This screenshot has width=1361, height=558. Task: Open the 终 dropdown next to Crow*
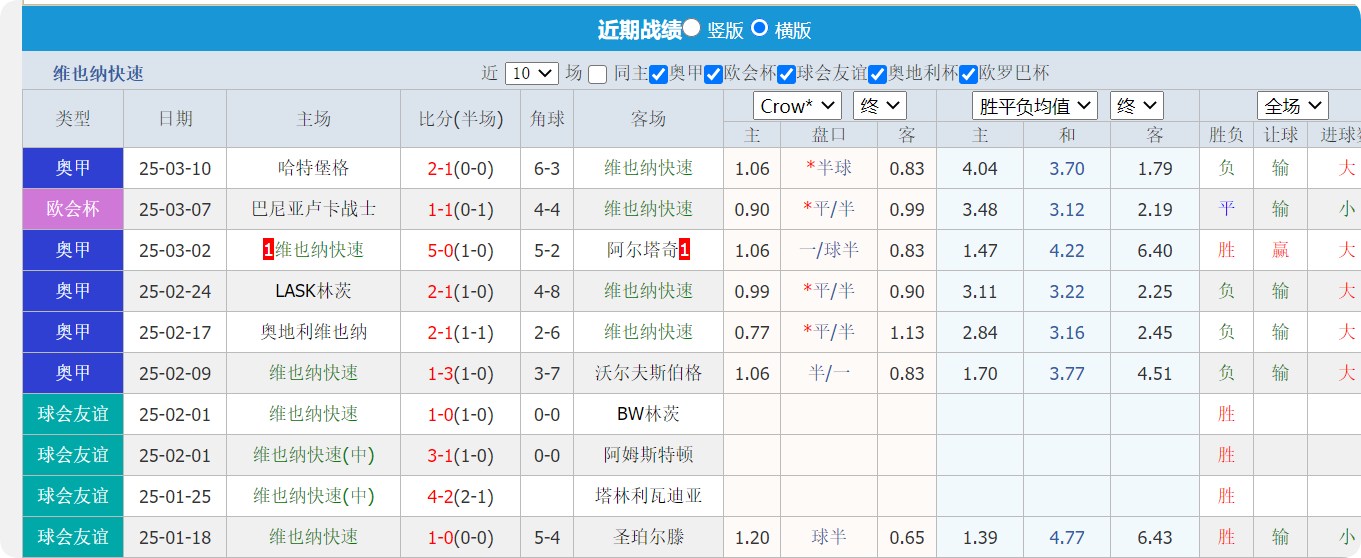tap(879, 106)
